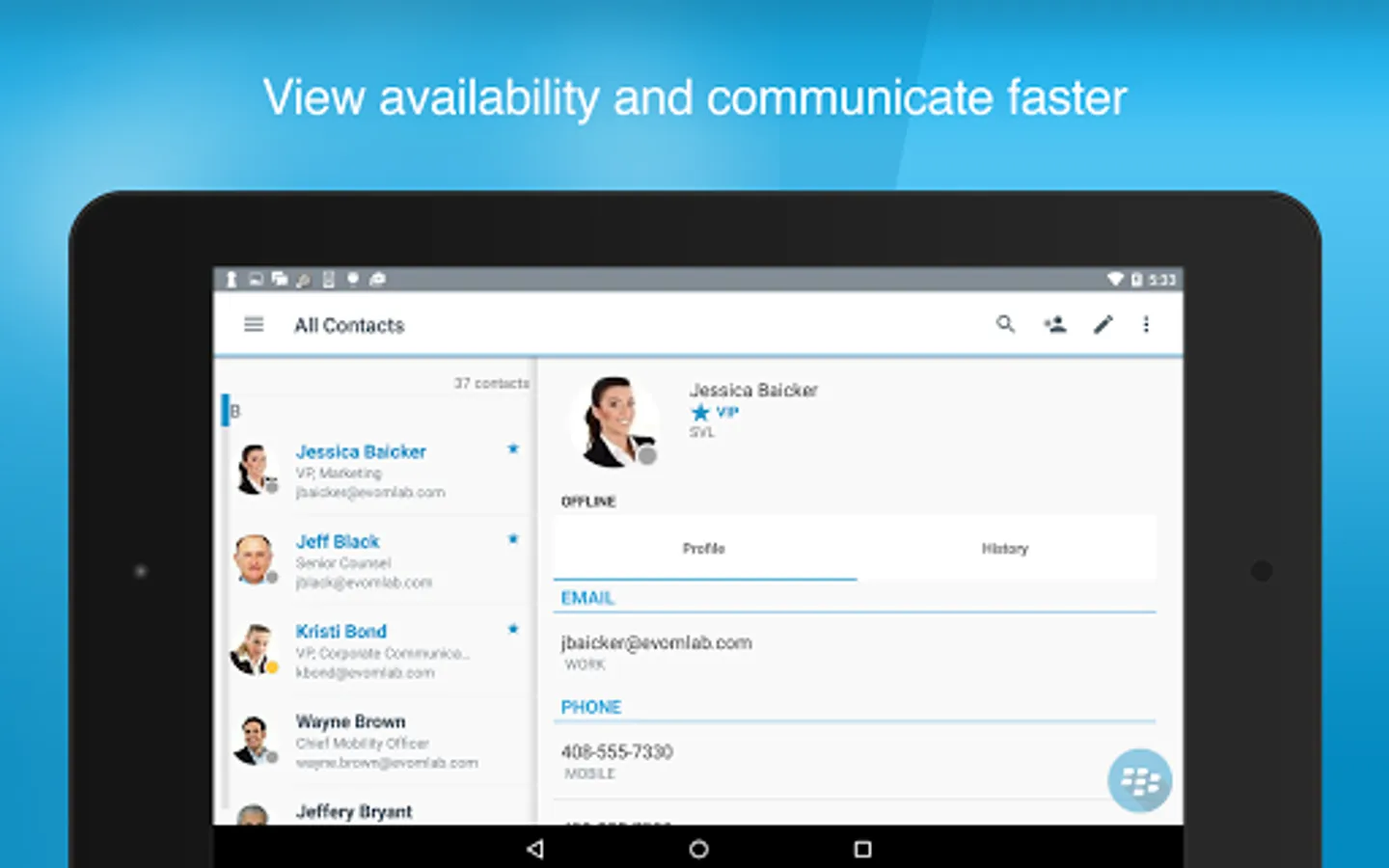Click the 37 contacts count label
Viewport: 1389px width, 868px height.
[x=492, y=383]
